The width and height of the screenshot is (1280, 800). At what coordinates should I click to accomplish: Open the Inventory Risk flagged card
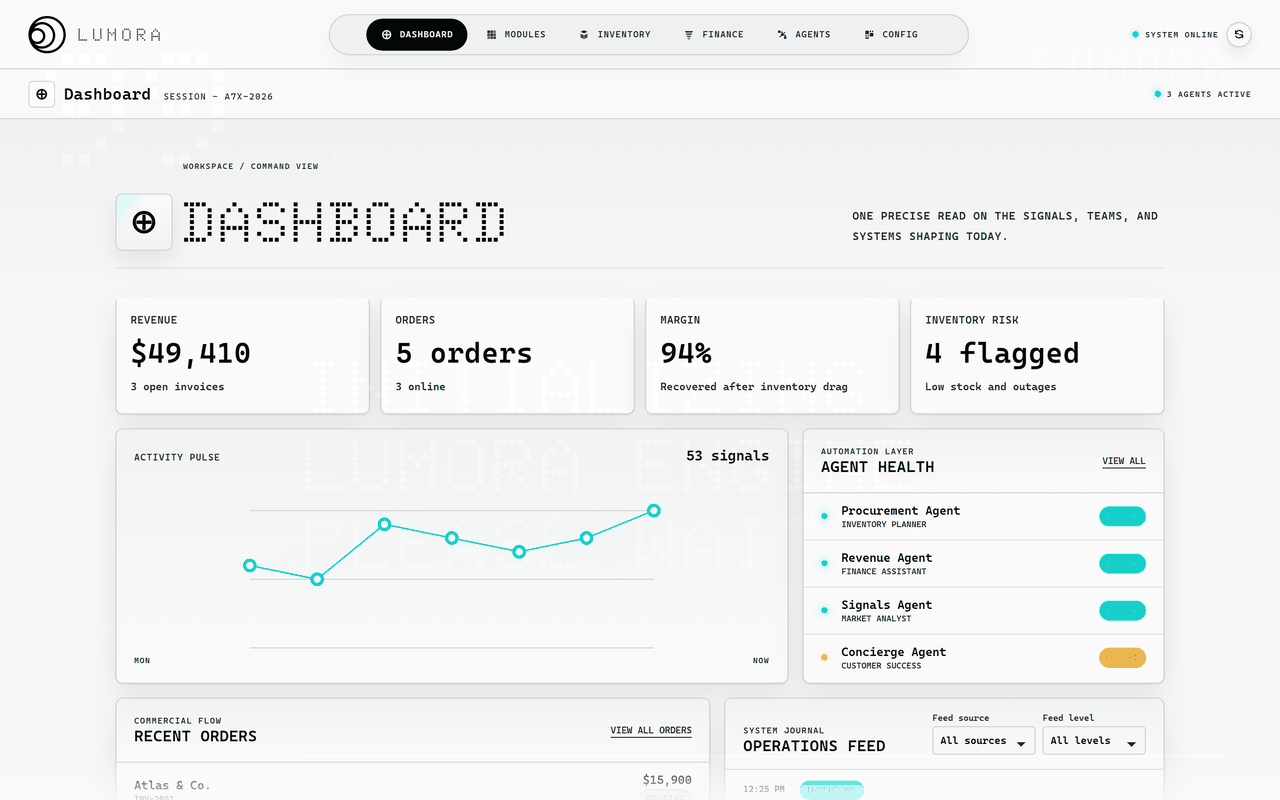(x=1037, y=355)
